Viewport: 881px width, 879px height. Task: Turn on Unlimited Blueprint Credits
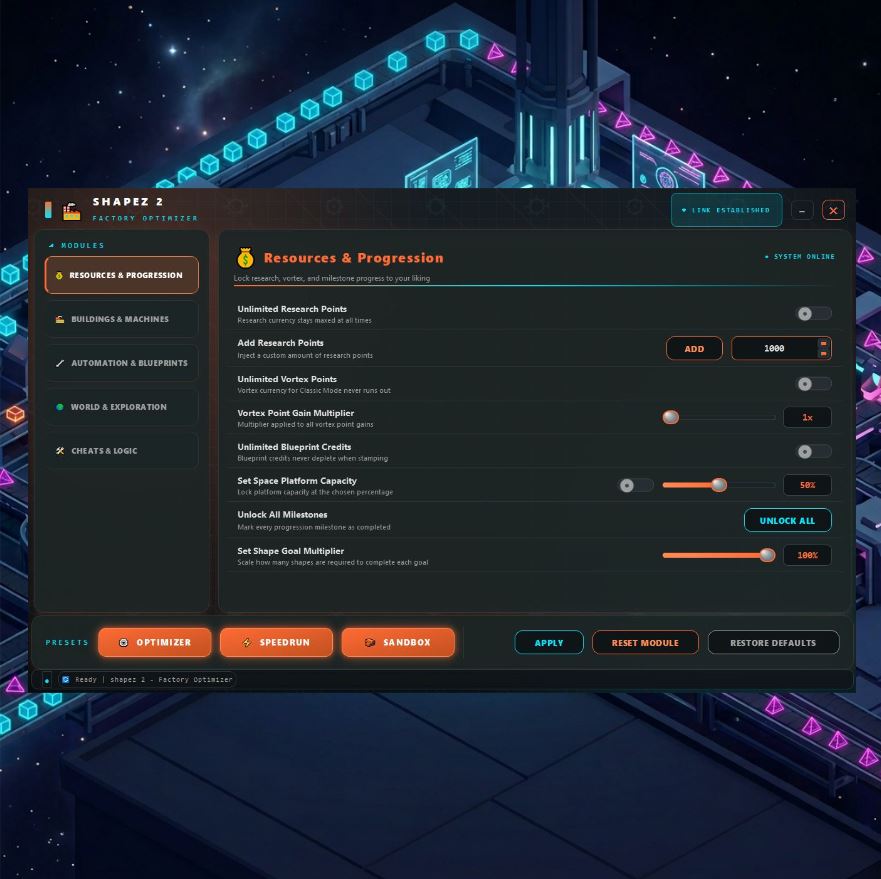[x=814, y=451]
